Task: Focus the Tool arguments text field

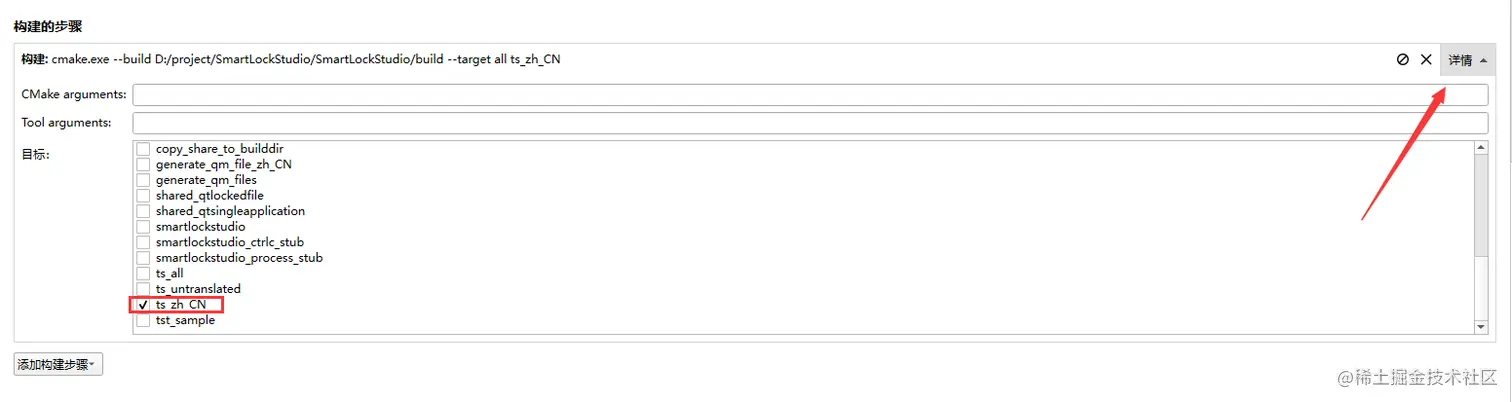Action: click(x=810, y=123)
